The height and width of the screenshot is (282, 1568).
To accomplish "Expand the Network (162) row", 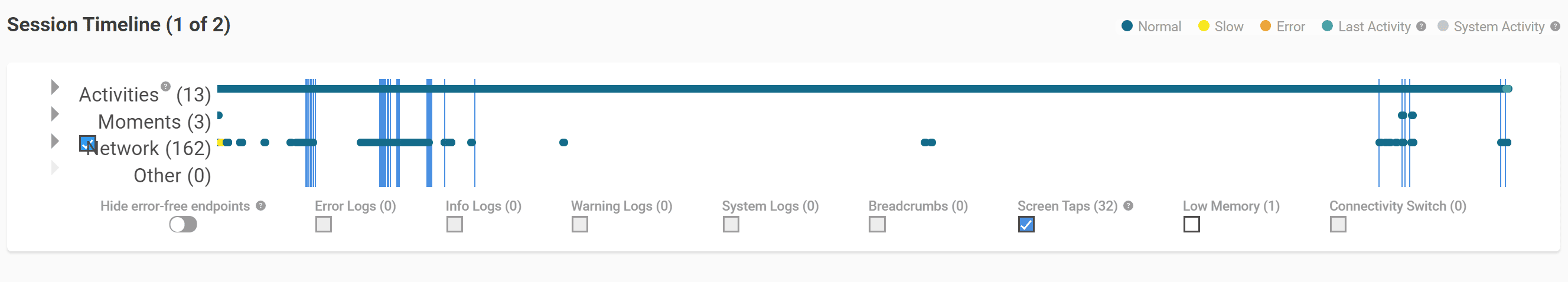I will click(x=55, y=142).
